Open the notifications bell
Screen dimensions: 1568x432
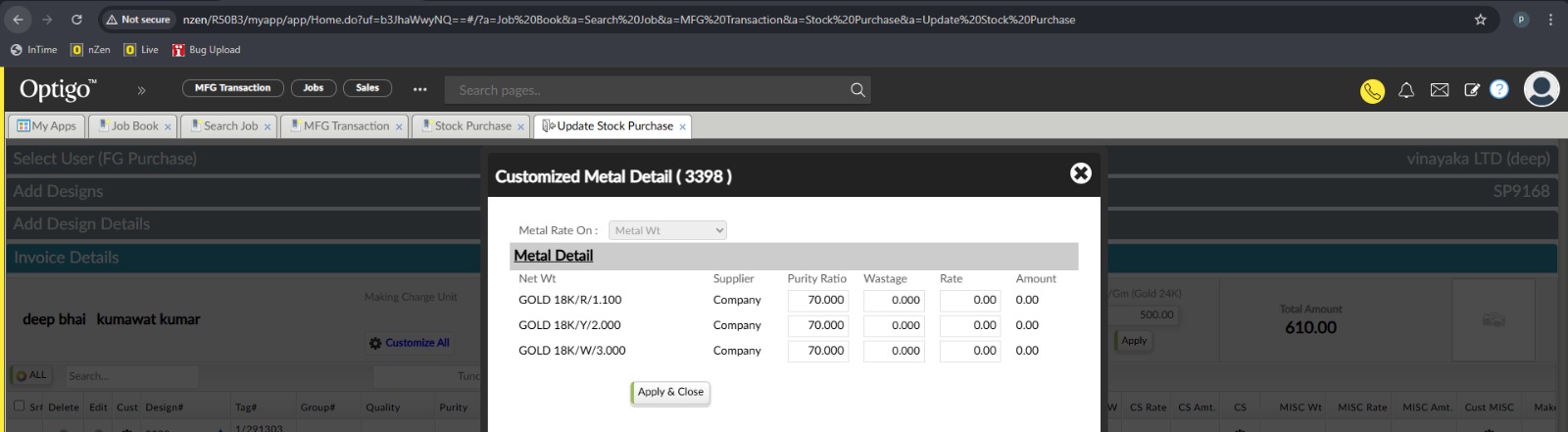coord(1405,90)
